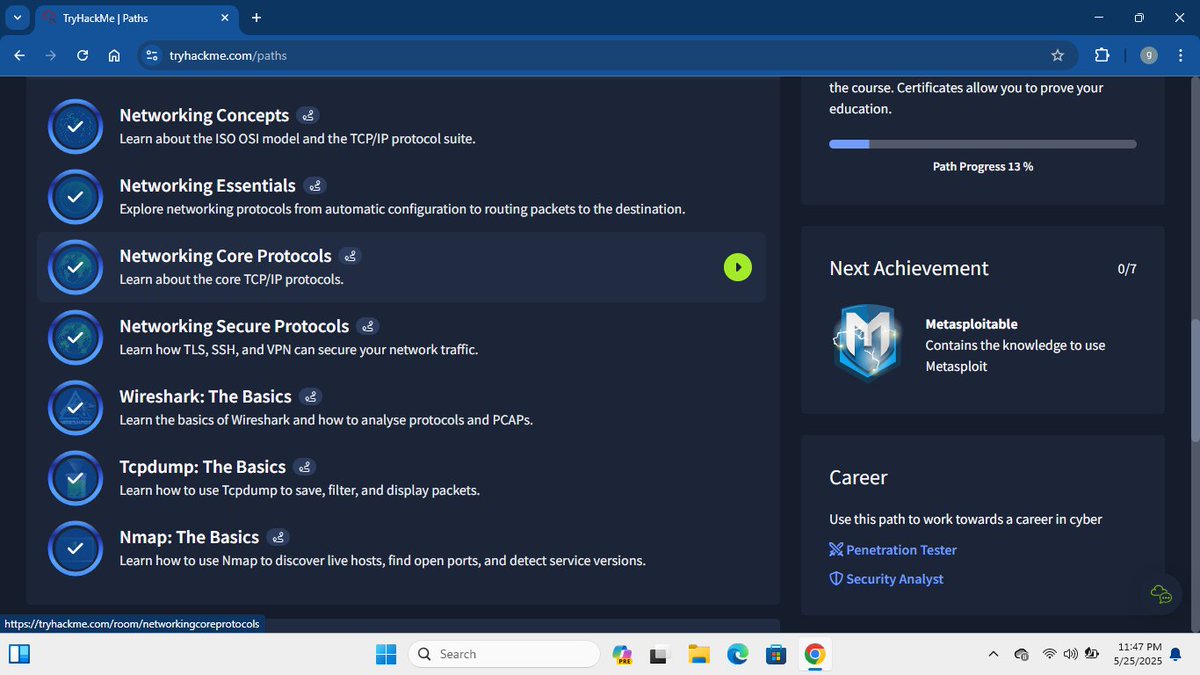
Task: Open the green chat support bubble
Action: point(1161,595)
